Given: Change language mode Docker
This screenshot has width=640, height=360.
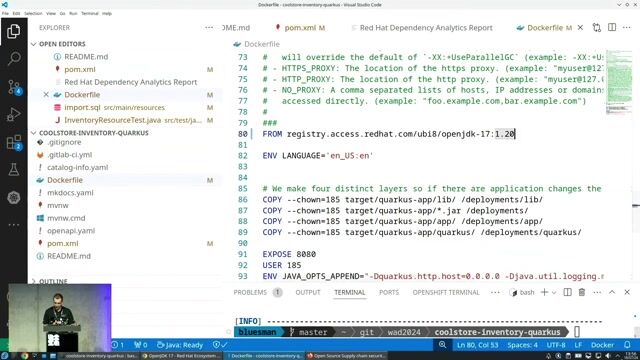Looking at the screenshot, I should [602, 345].
